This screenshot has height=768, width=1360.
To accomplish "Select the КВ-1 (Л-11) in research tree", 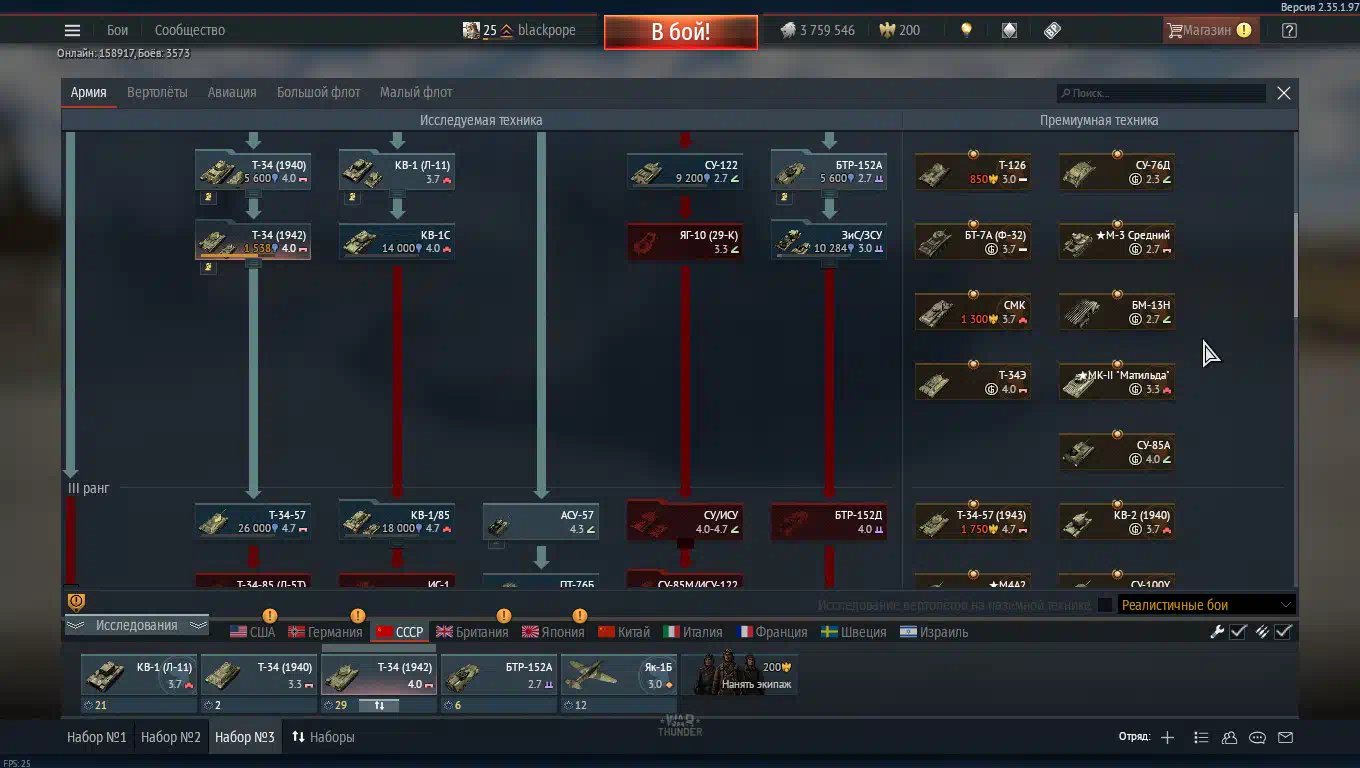I will (x=397, y=171).
